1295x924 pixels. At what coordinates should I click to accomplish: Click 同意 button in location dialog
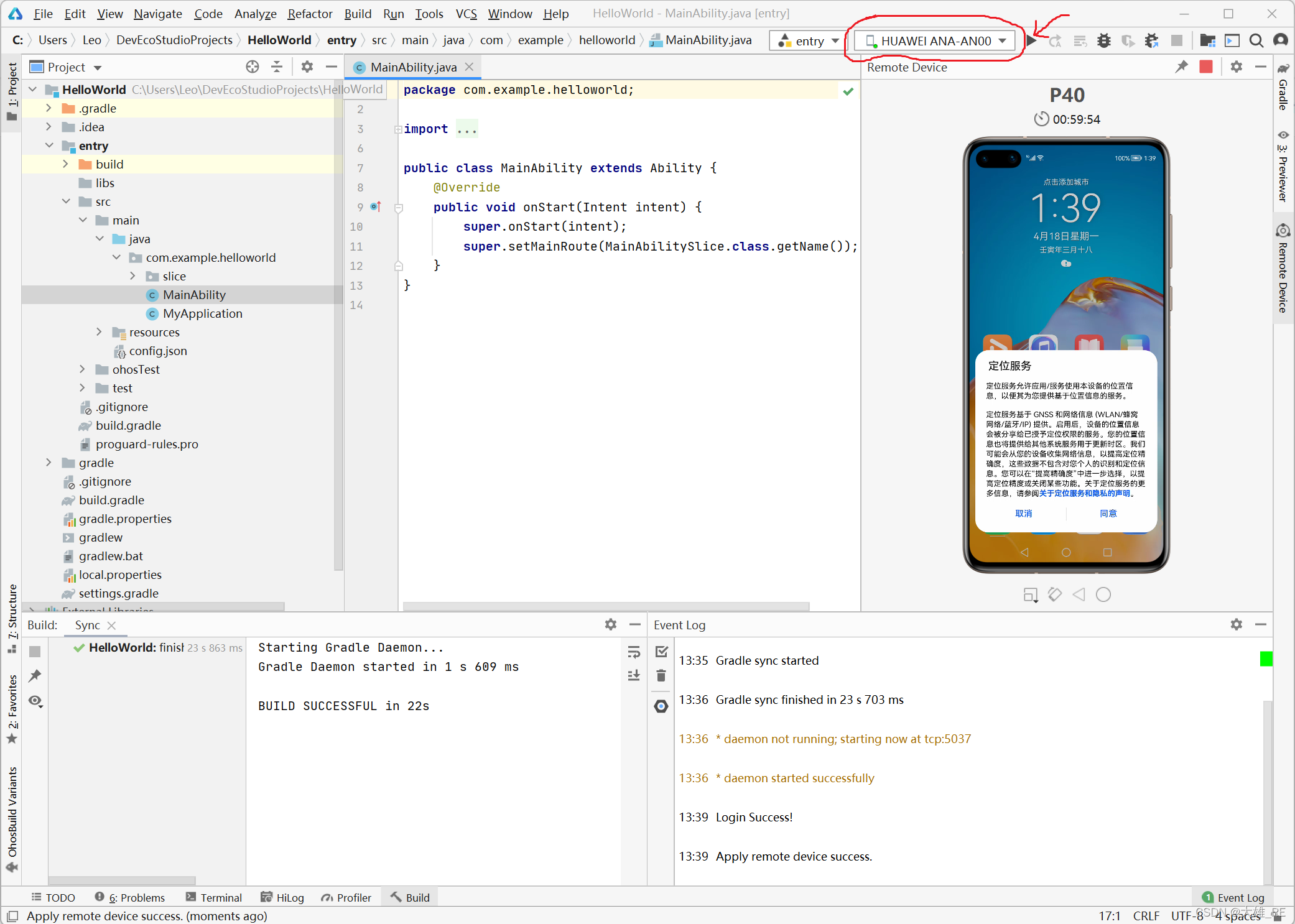click(1108, 514)
